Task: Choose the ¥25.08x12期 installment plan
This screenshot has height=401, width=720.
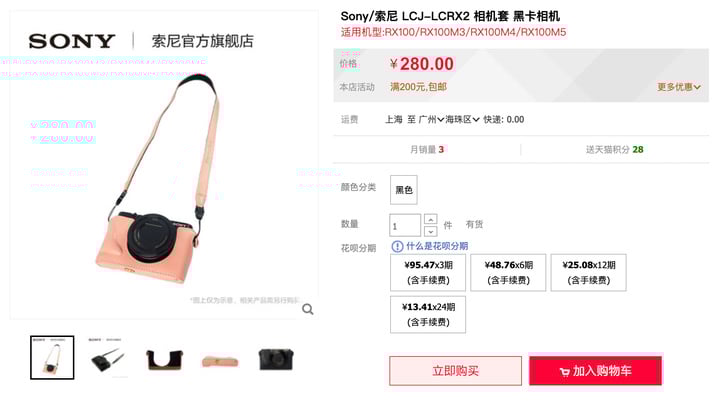Action: [x=588, y=272]
